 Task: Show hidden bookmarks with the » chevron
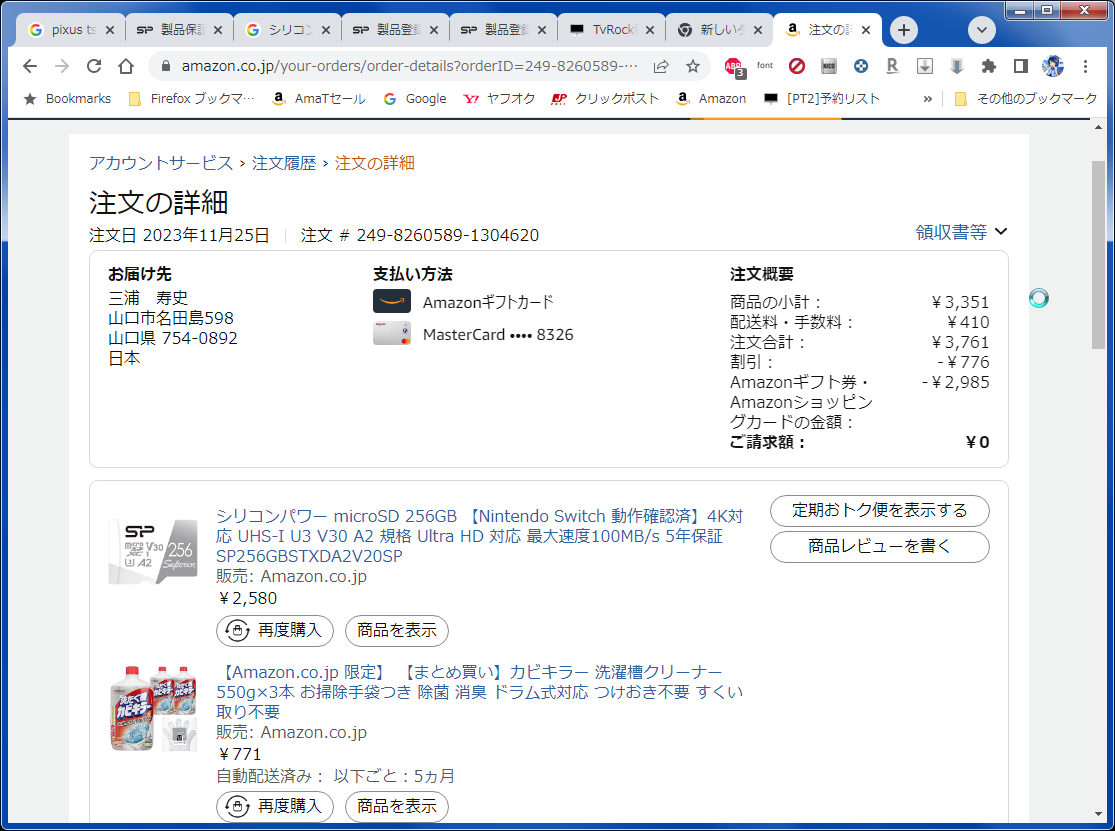click(x=927, y=99)
